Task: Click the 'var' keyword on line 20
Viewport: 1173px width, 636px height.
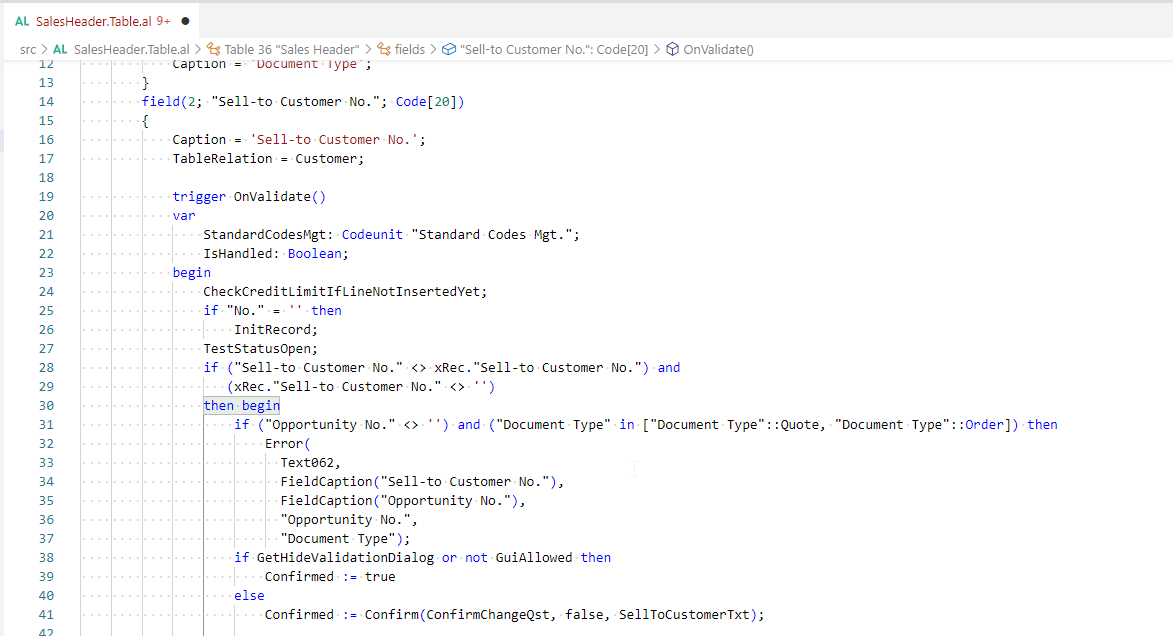Action: (x=184, y=215)
